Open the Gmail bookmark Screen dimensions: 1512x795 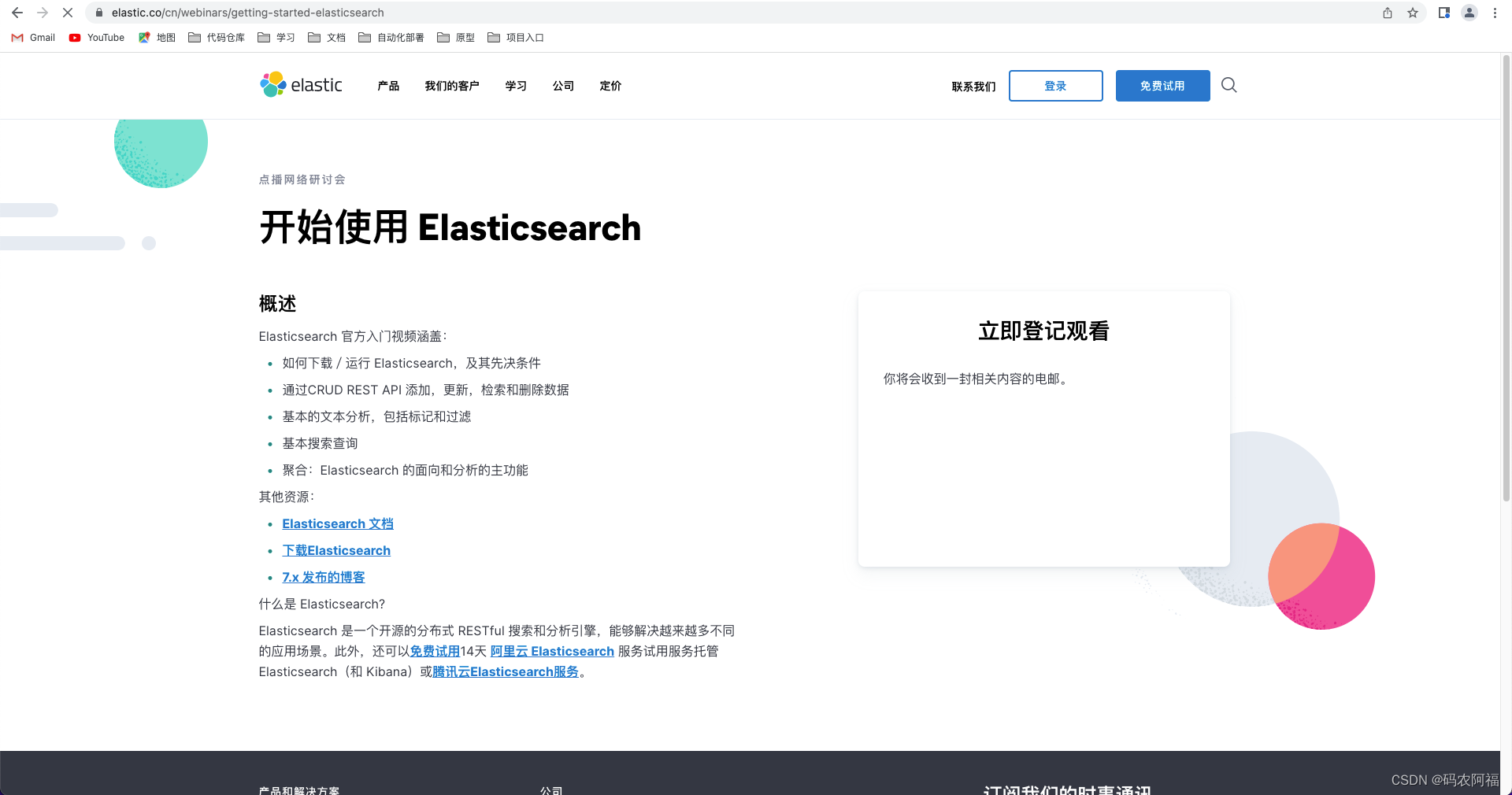coord(33,38)
